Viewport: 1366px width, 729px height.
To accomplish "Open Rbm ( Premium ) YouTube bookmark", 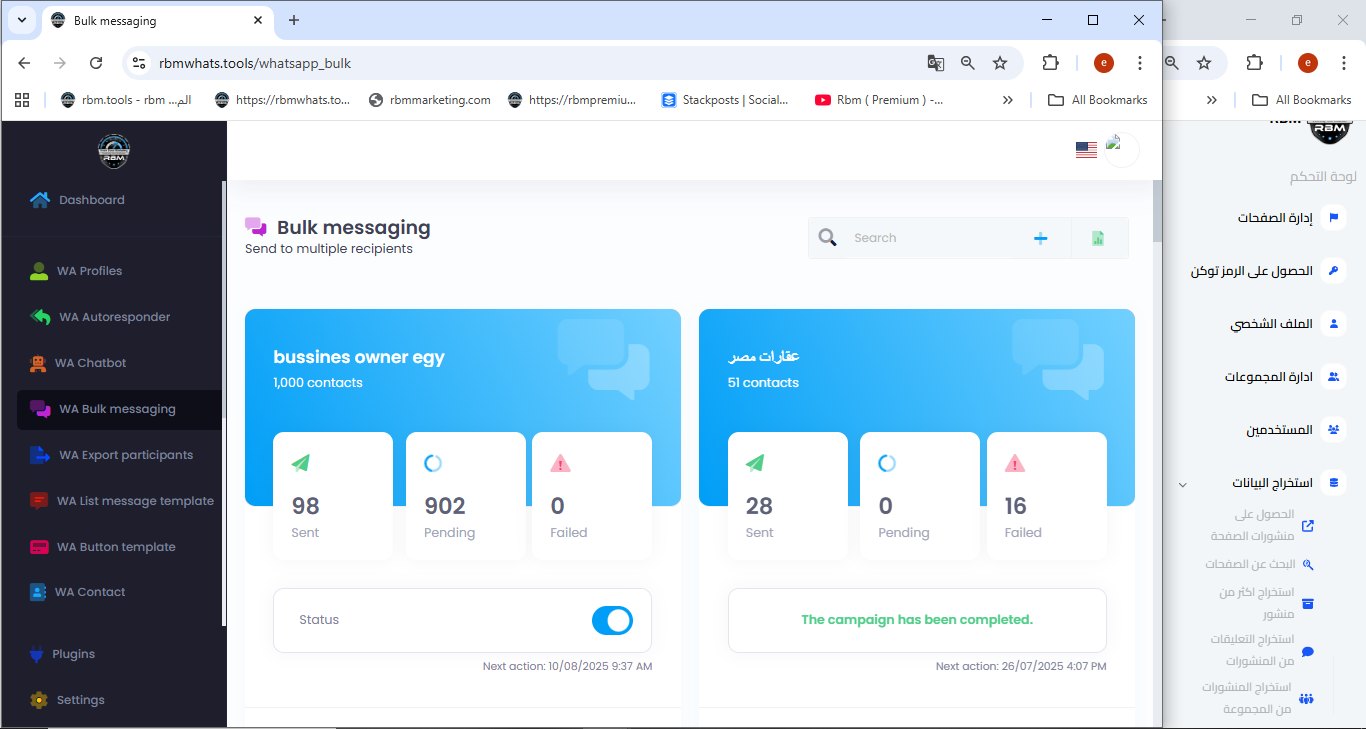I will click(x=879, y=100).
